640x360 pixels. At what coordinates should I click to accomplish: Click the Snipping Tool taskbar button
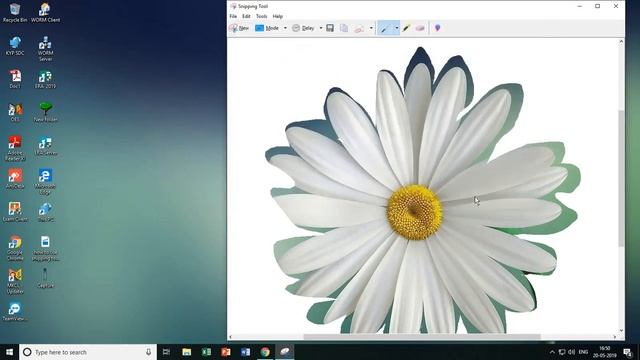click(284, 352)
